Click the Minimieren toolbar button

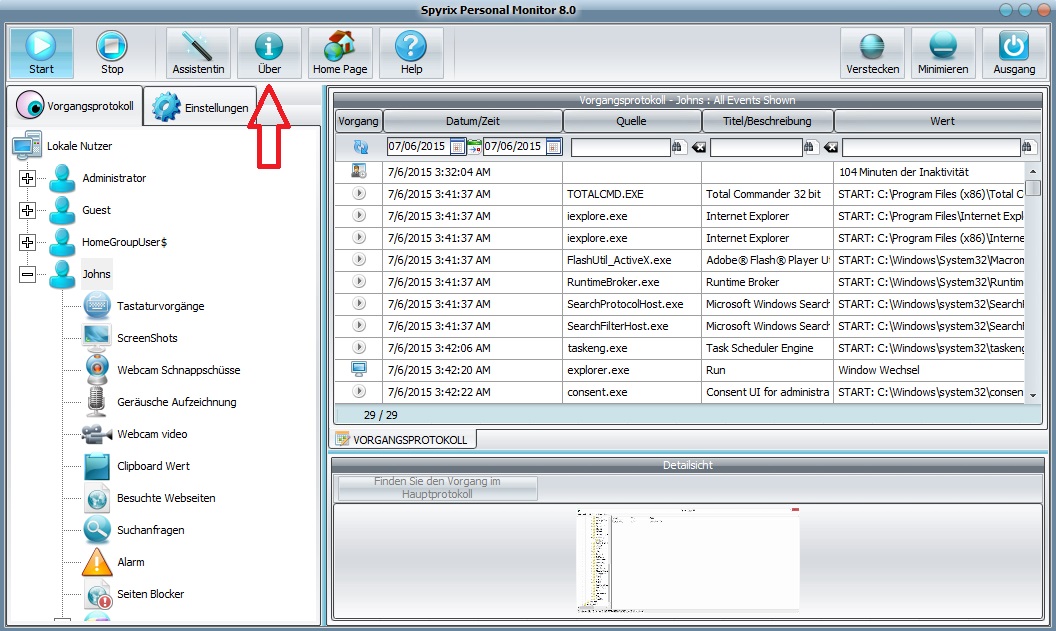(x=943, y=53)
